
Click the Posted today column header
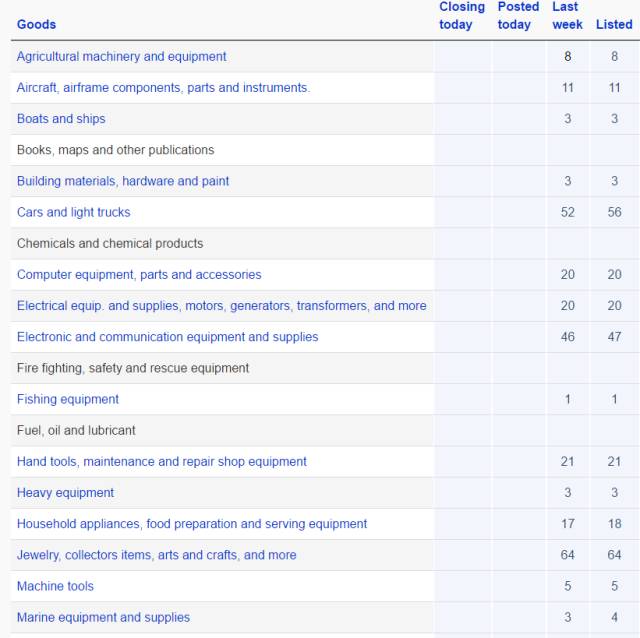pyautogui.click(x=518, y=16)
